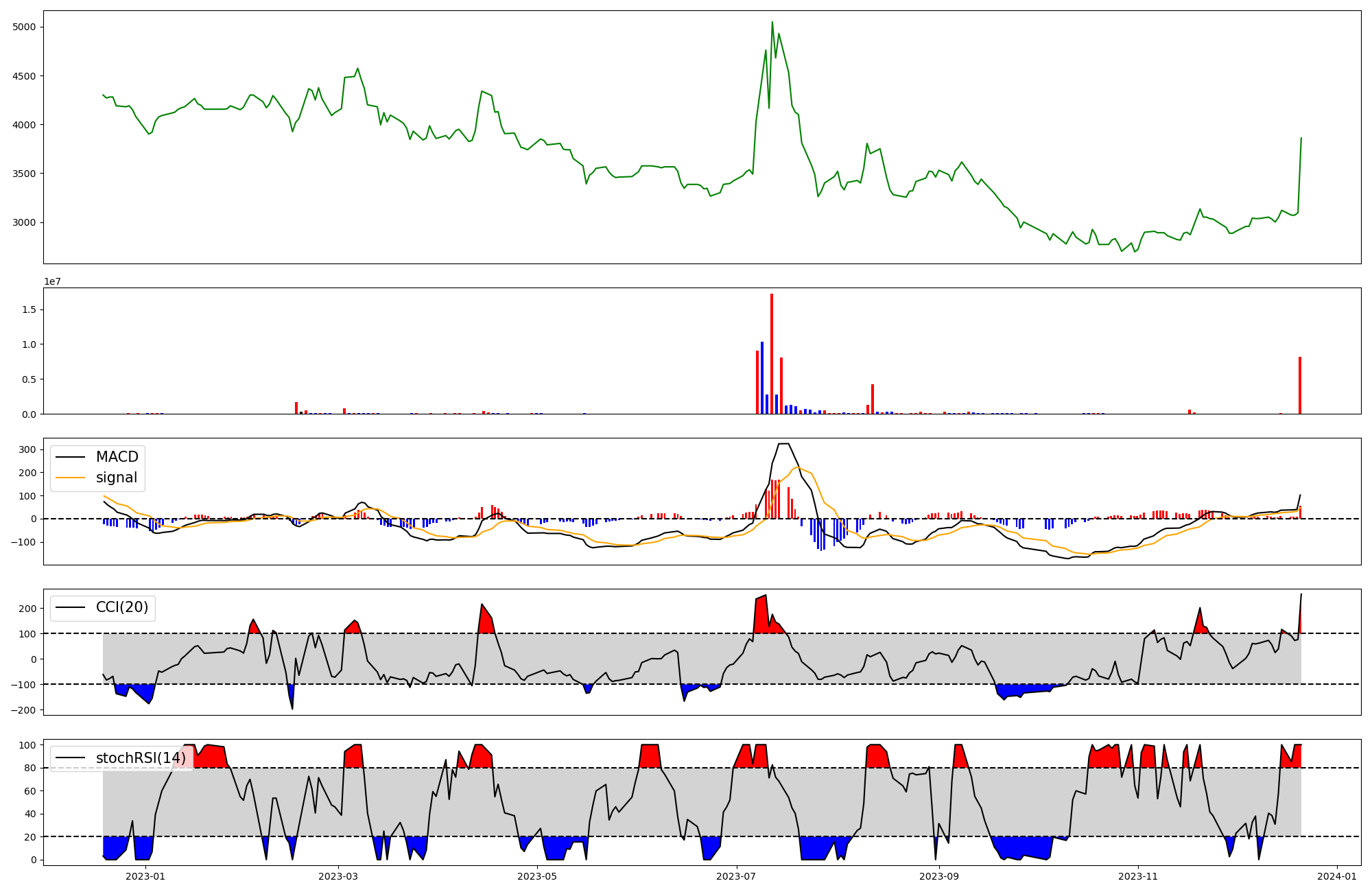The height and width of the screenshot is (892, 1372).
Task: Click the -200 tick on CCI axis
Action: [25, 709]
